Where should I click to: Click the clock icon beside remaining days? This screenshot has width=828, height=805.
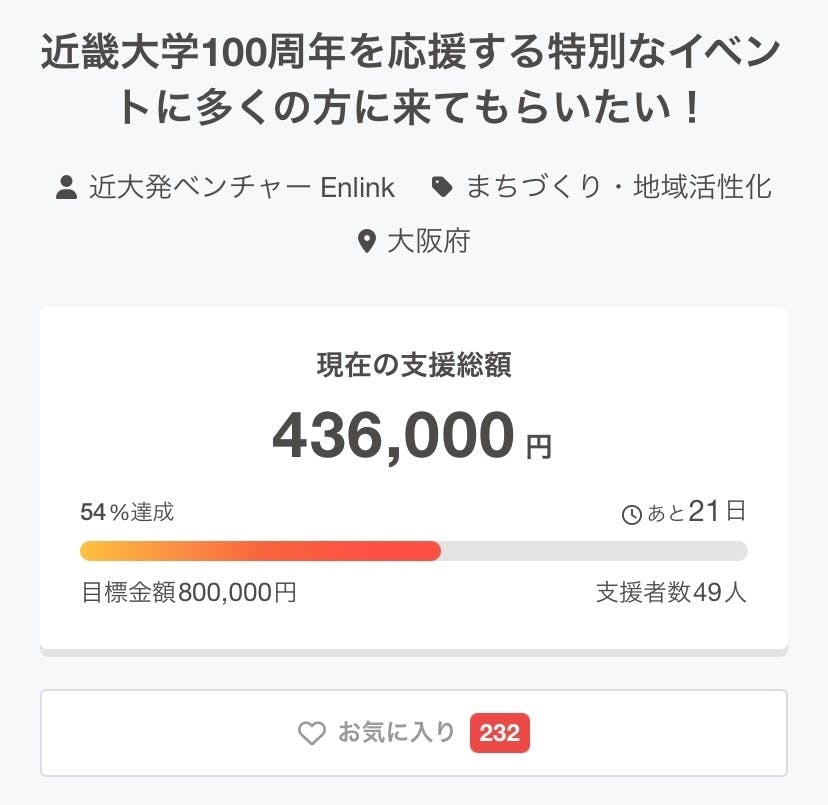632,515
